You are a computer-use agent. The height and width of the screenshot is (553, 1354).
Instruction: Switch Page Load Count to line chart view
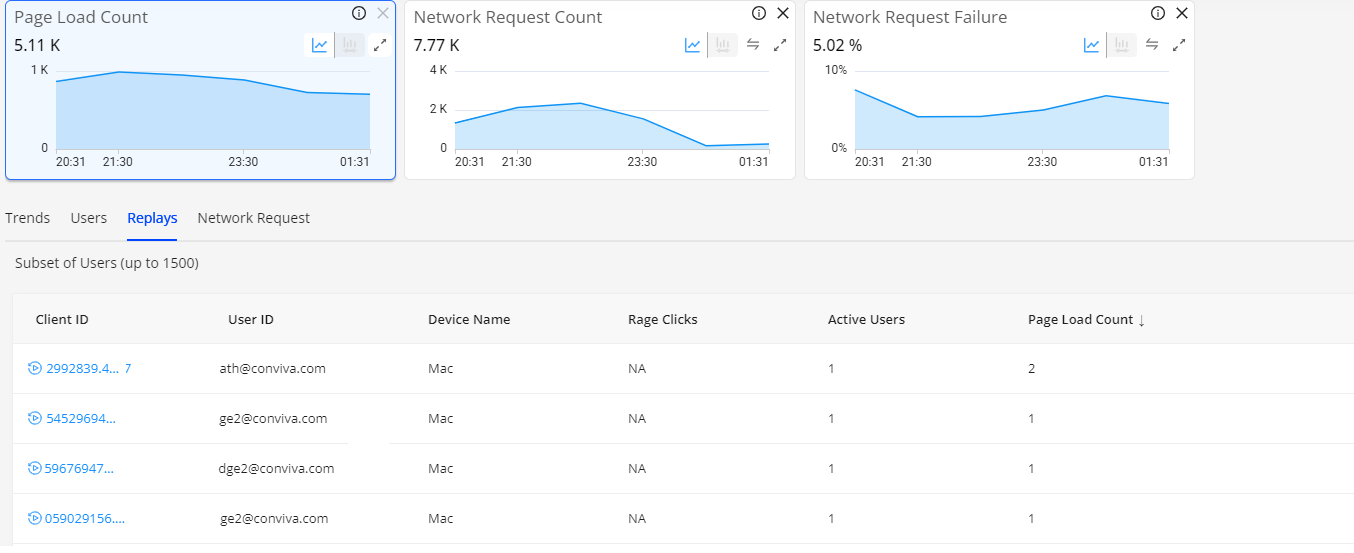319,45
